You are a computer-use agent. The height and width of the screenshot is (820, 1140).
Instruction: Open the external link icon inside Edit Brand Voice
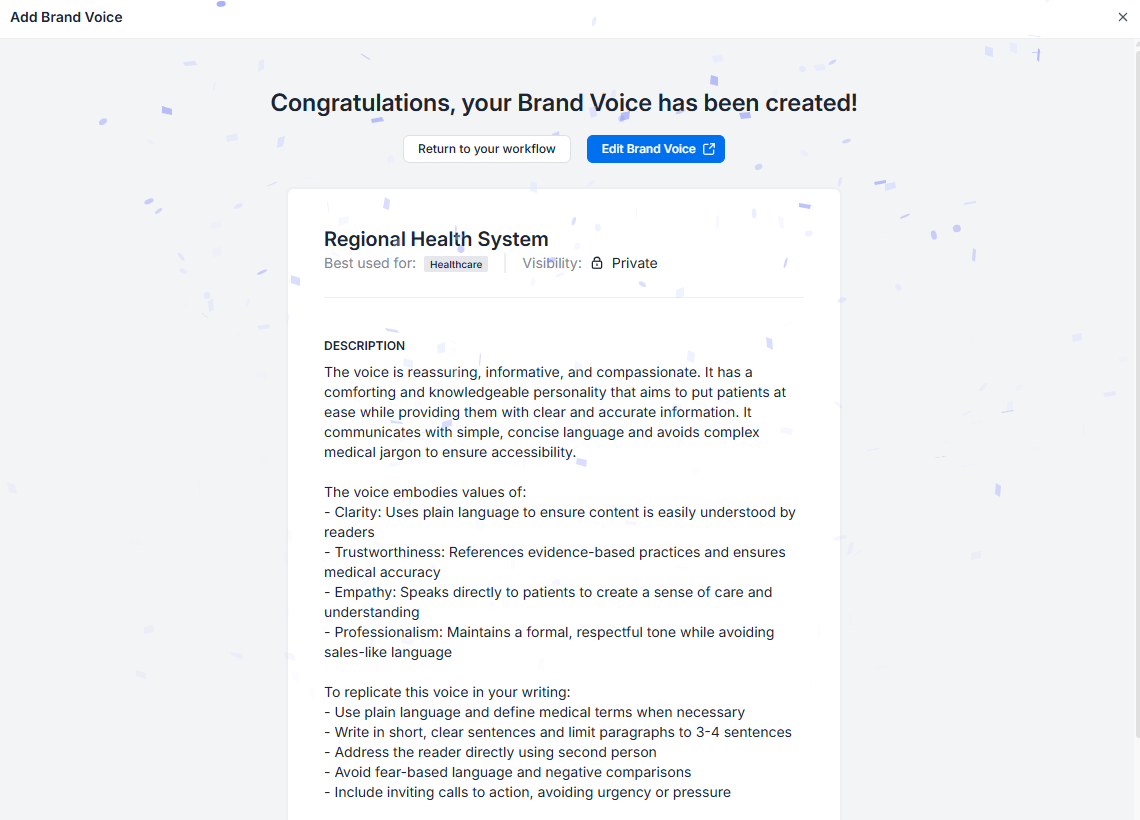click(x=709, y=148)
